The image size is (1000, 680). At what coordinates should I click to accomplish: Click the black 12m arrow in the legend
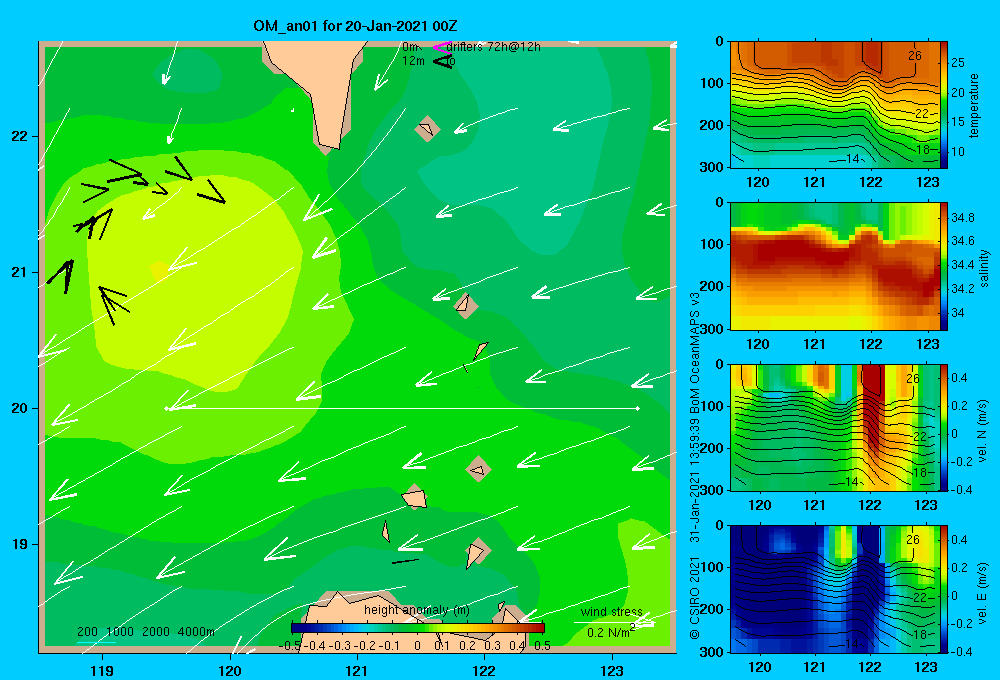443,61
